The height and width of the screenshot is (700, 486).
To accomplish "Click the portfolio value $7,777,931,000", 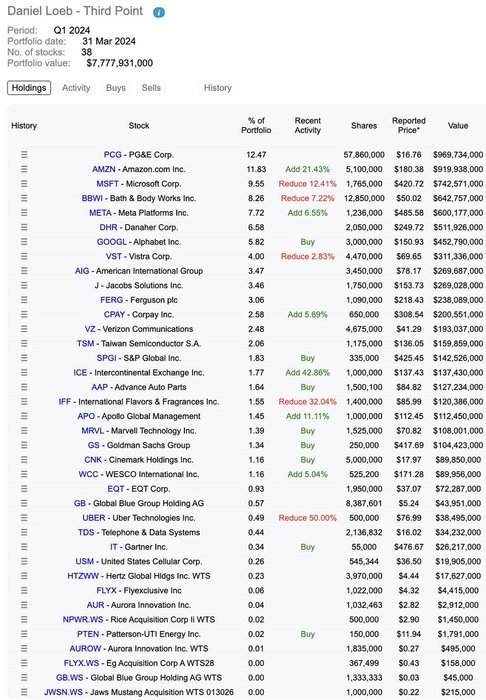I will click(120, 63).
